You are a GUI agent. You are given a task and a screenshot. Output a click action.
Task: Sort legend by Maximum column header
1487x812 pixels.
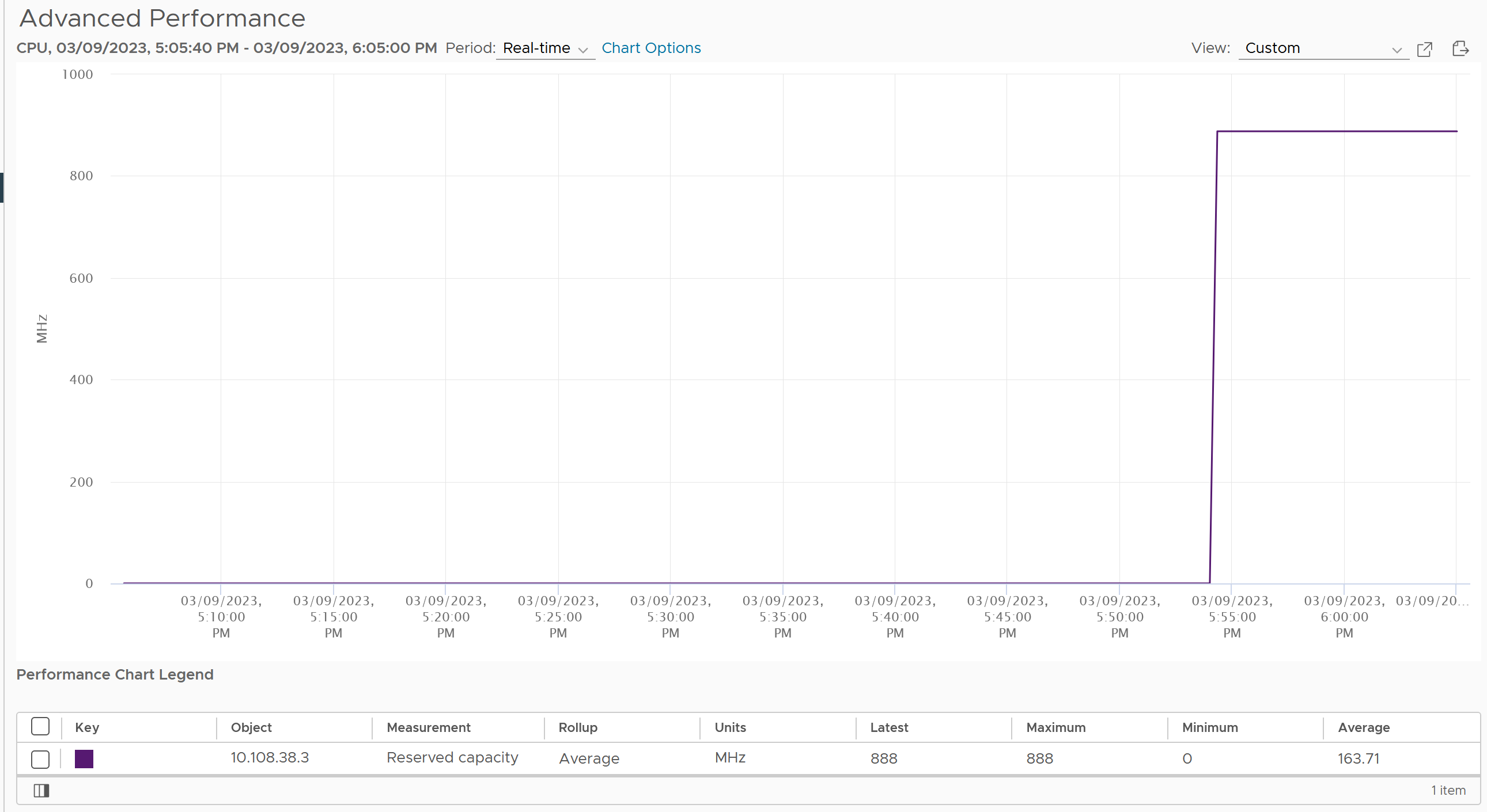1056,727
